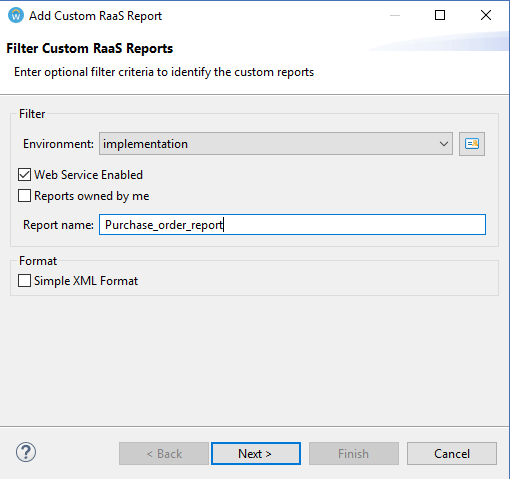Screen dimensions: 510x479
Task: Uncheck the Web Service Enabled checkbox
Action: tap(24, 175)
